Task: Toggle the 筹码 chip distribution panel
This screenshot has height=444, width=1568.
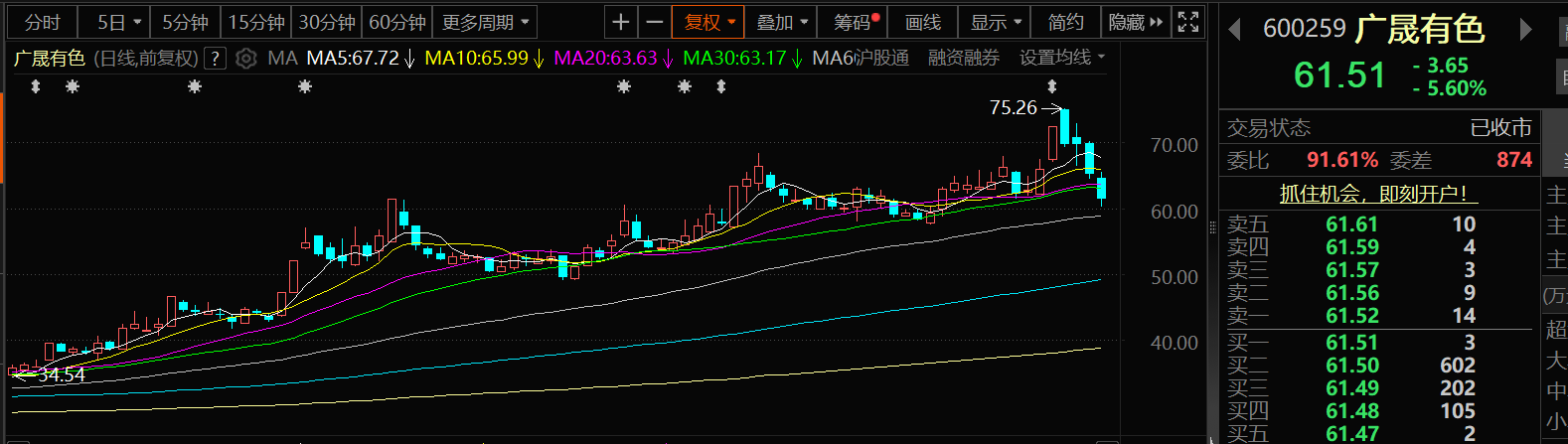Action: click(x=857, y=22)
